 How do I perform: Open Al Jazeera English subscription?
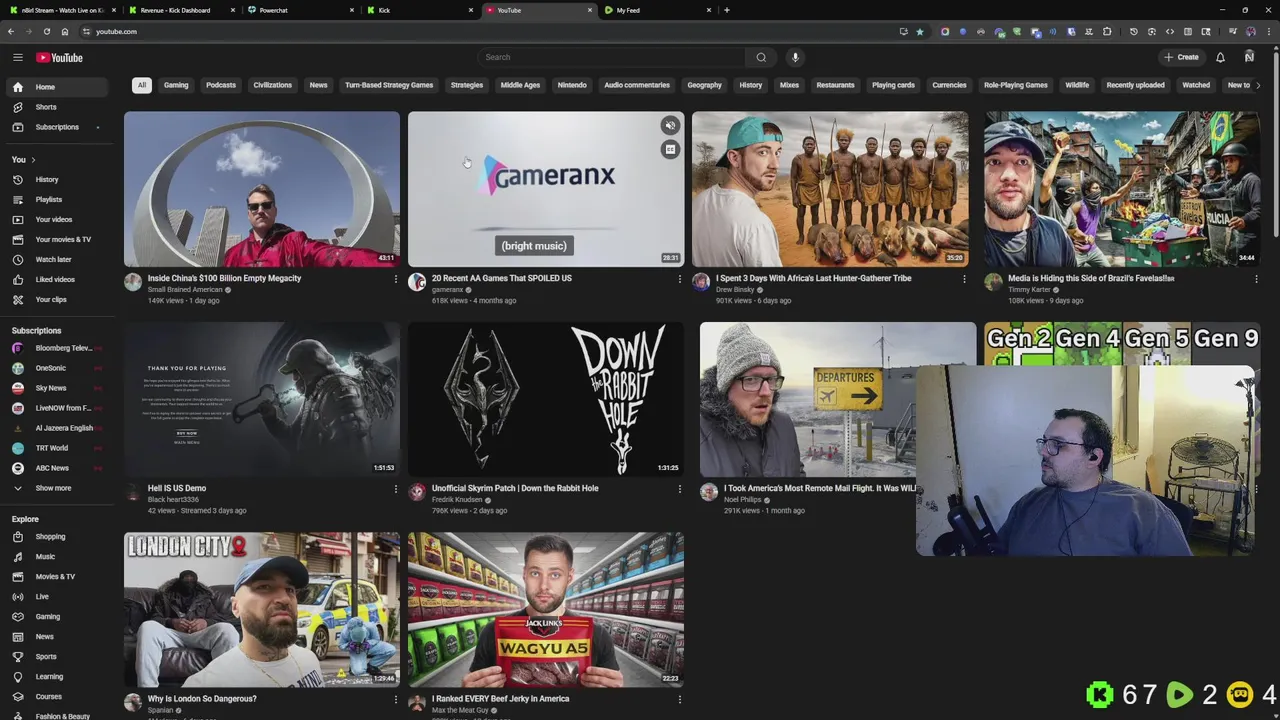56,428
